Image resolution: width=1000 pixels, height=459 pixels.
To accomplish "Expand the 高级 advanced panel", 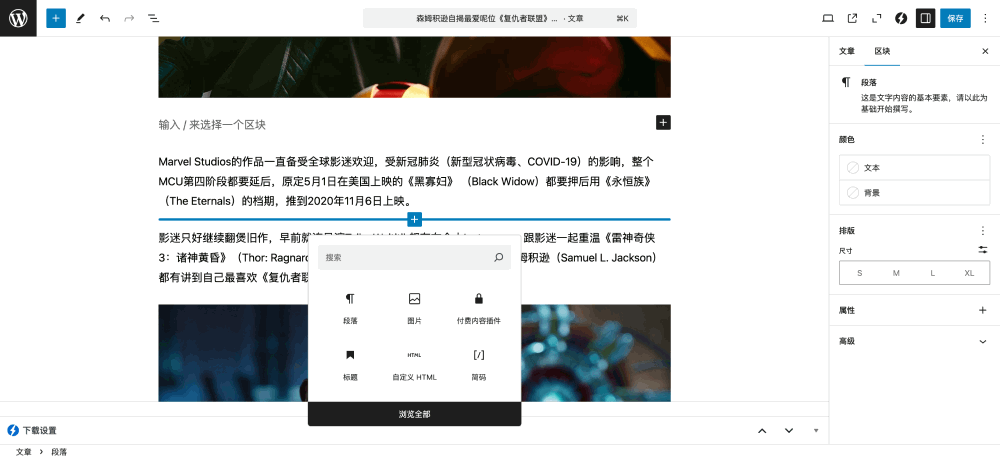I will click(915, 341).
